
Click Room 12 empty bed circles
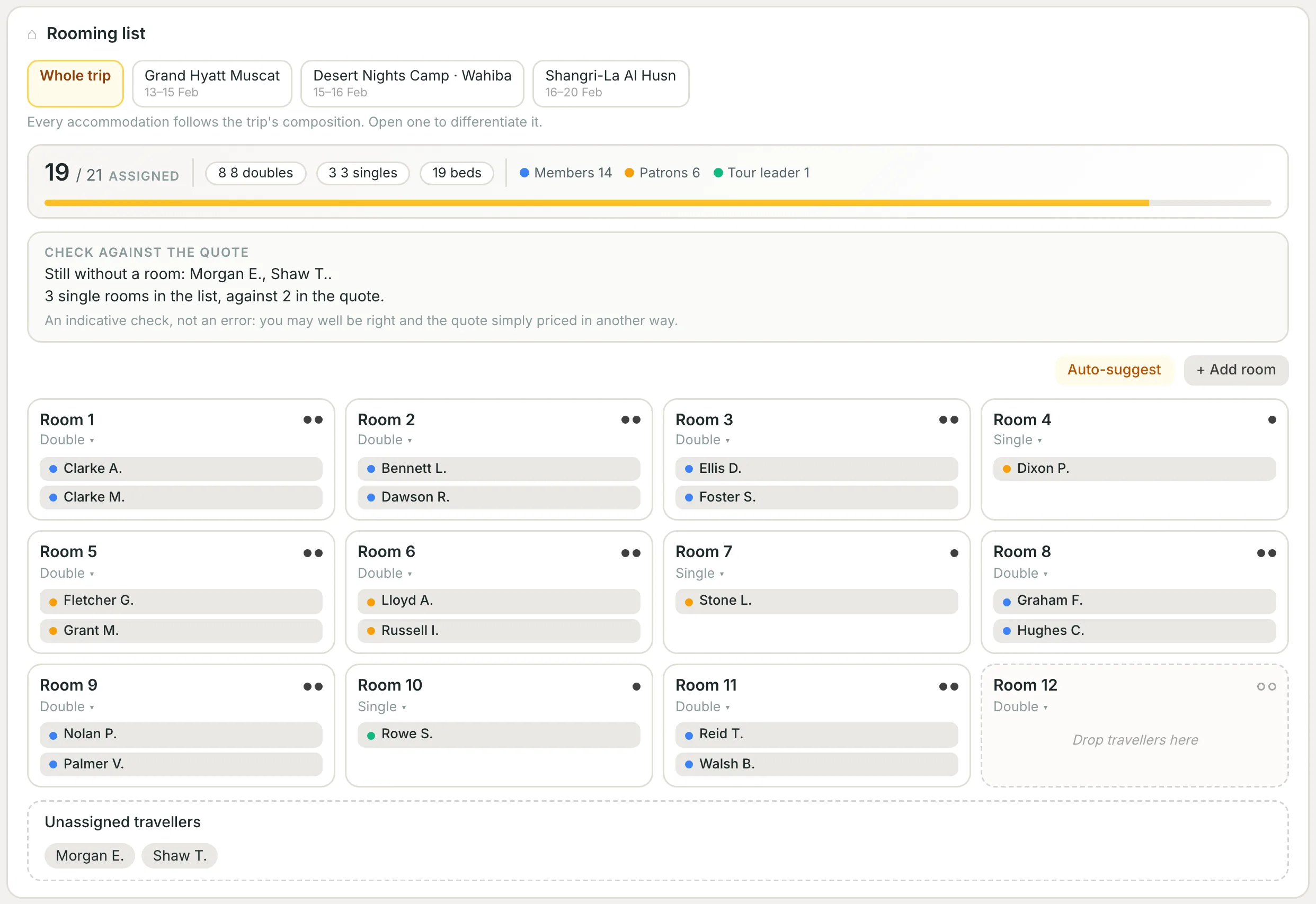coord(1266,686)
